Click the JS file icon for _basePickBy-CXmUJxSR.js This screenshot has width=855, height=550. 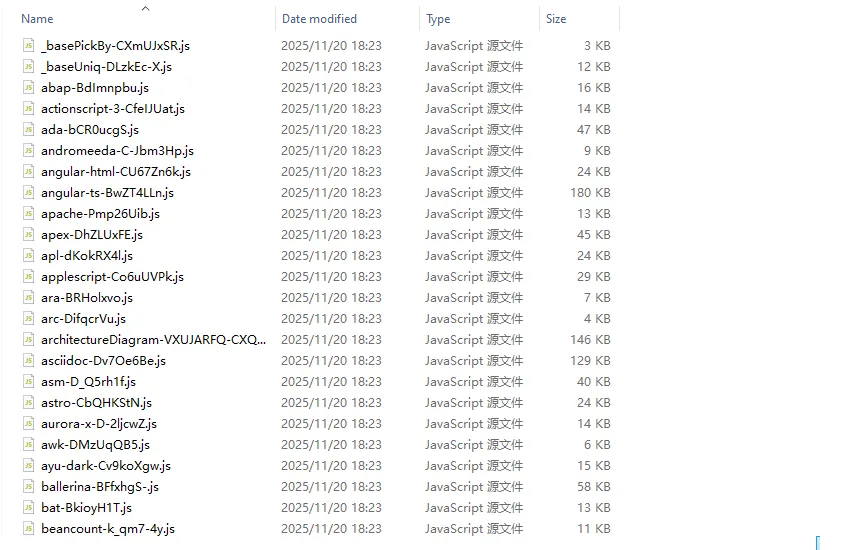(x=28, y=45)
